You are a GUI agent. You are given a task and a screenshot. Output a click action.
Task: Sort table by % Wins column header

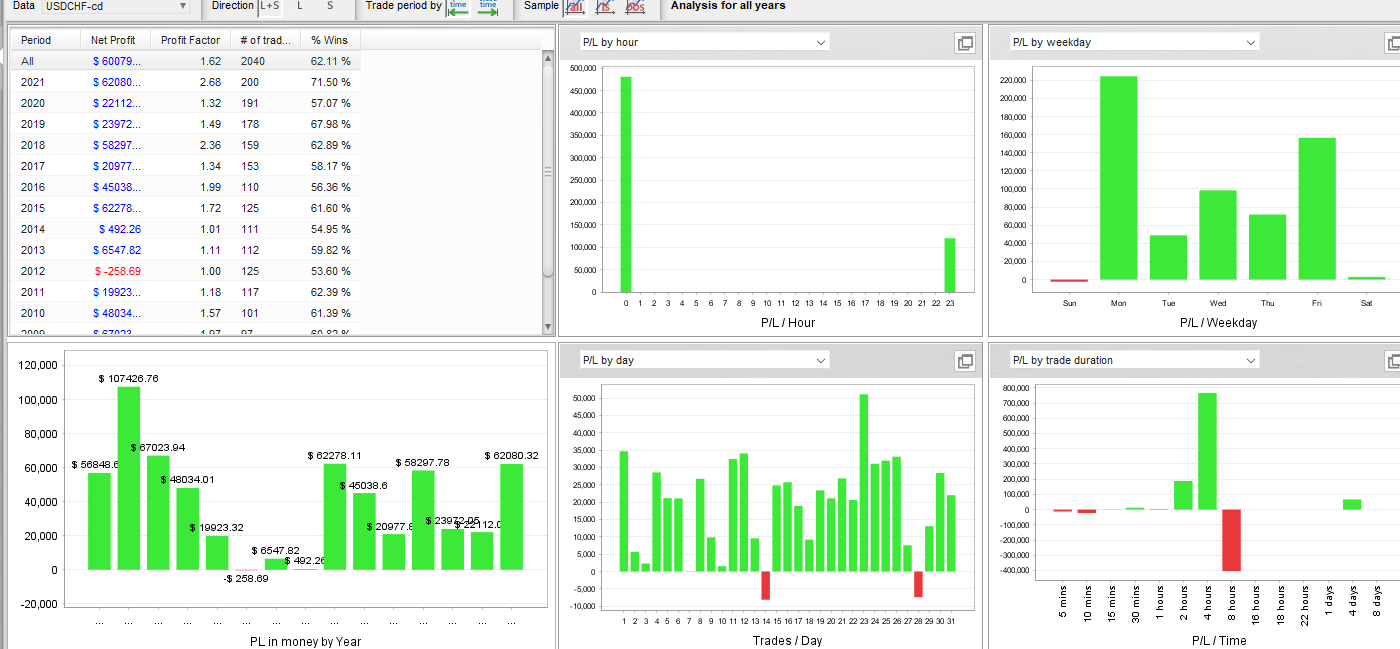coord(330,40)
